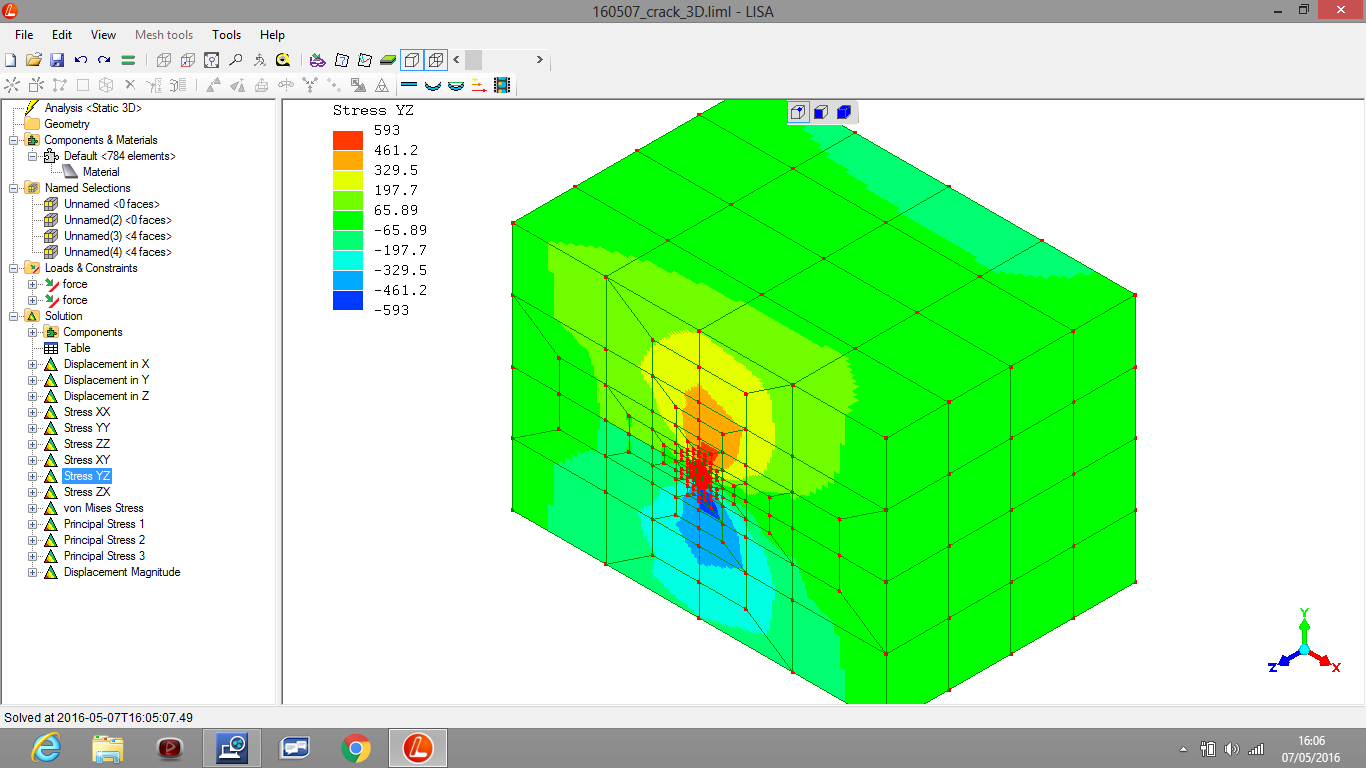Select Displacement Magnitude in the tree

coord(121,572)
